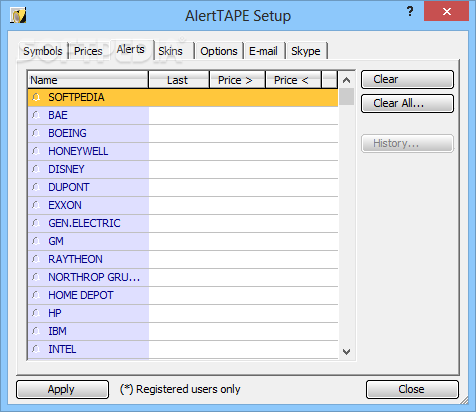Select the IBM row

183,331
